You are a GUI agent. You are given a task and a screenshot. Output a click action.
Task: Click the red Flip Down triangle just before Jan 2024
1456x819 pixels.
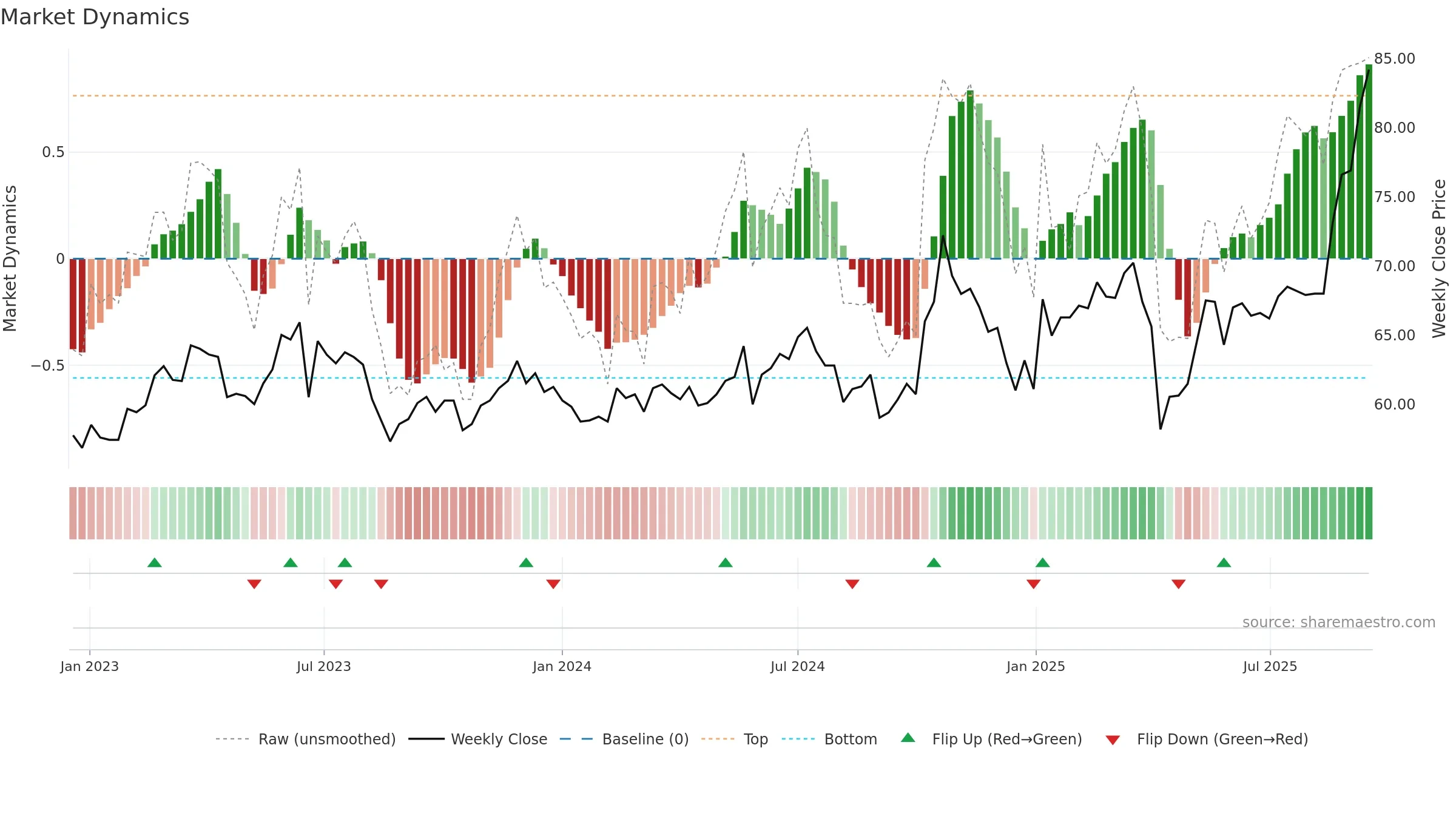553,584
